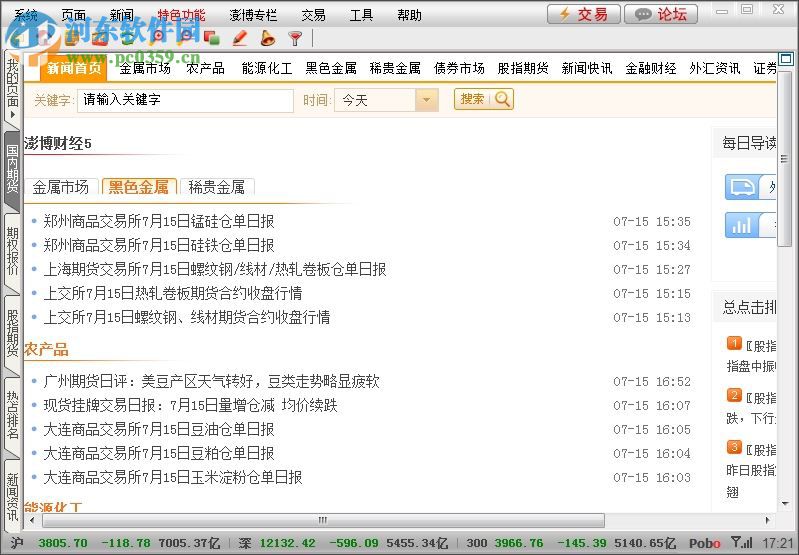This screenshot has height=555, width=799.
Task: Click the lightning 交易 button
Action: pyautogui.click(x=583, y=14)
